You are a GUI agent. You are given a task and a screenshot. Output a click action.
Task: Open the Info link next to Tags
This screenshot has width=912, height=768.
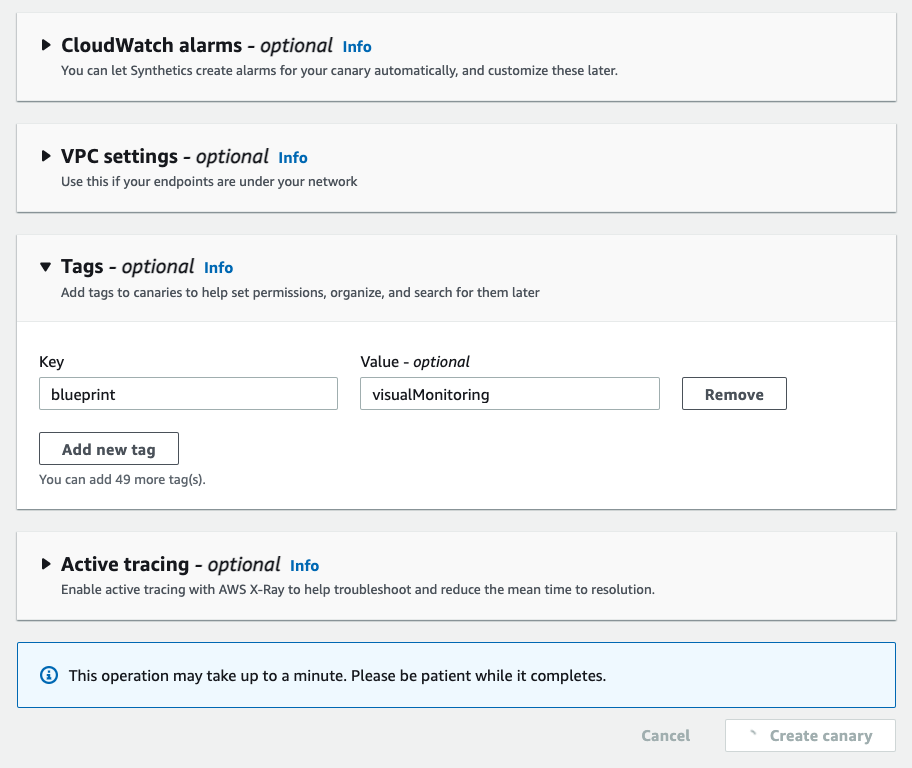218,267
